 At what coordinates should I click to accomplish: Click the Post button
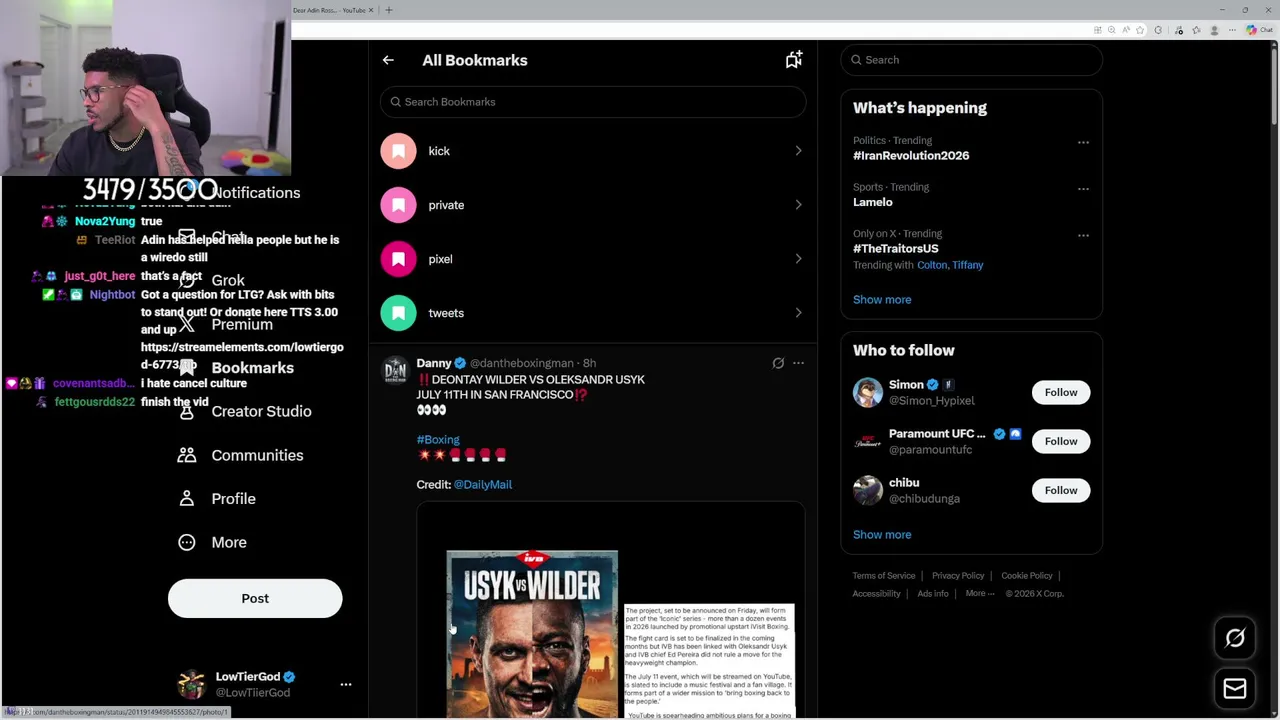pos(255,598)
